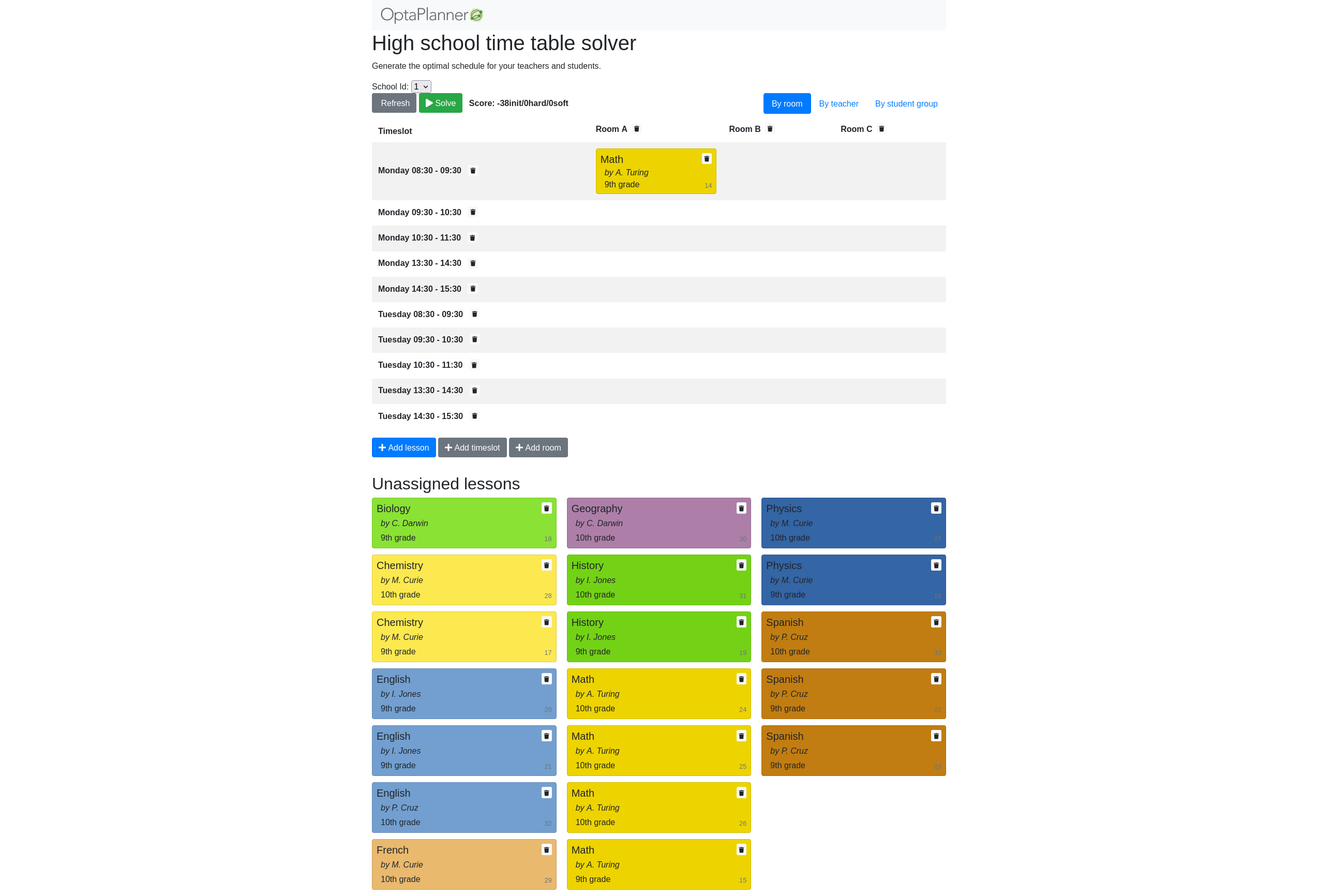Click the Refresh button to reload schedule
1318x896 pixels.
click(395, 103)
